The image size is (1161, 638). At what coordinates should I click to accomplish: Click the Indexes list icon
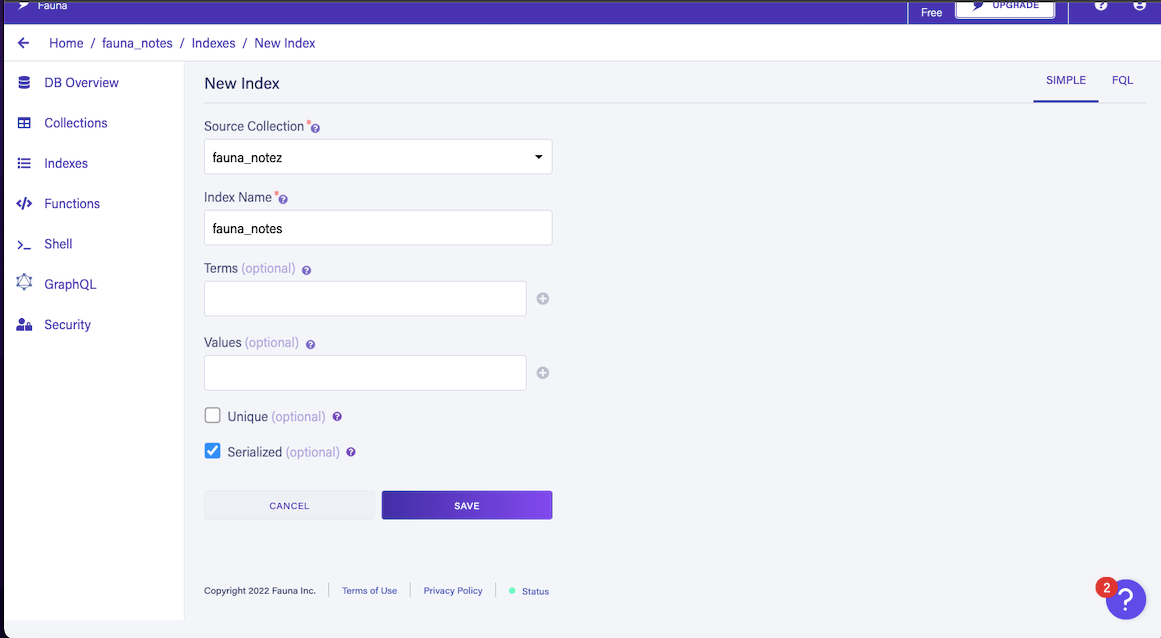(24, 163)
